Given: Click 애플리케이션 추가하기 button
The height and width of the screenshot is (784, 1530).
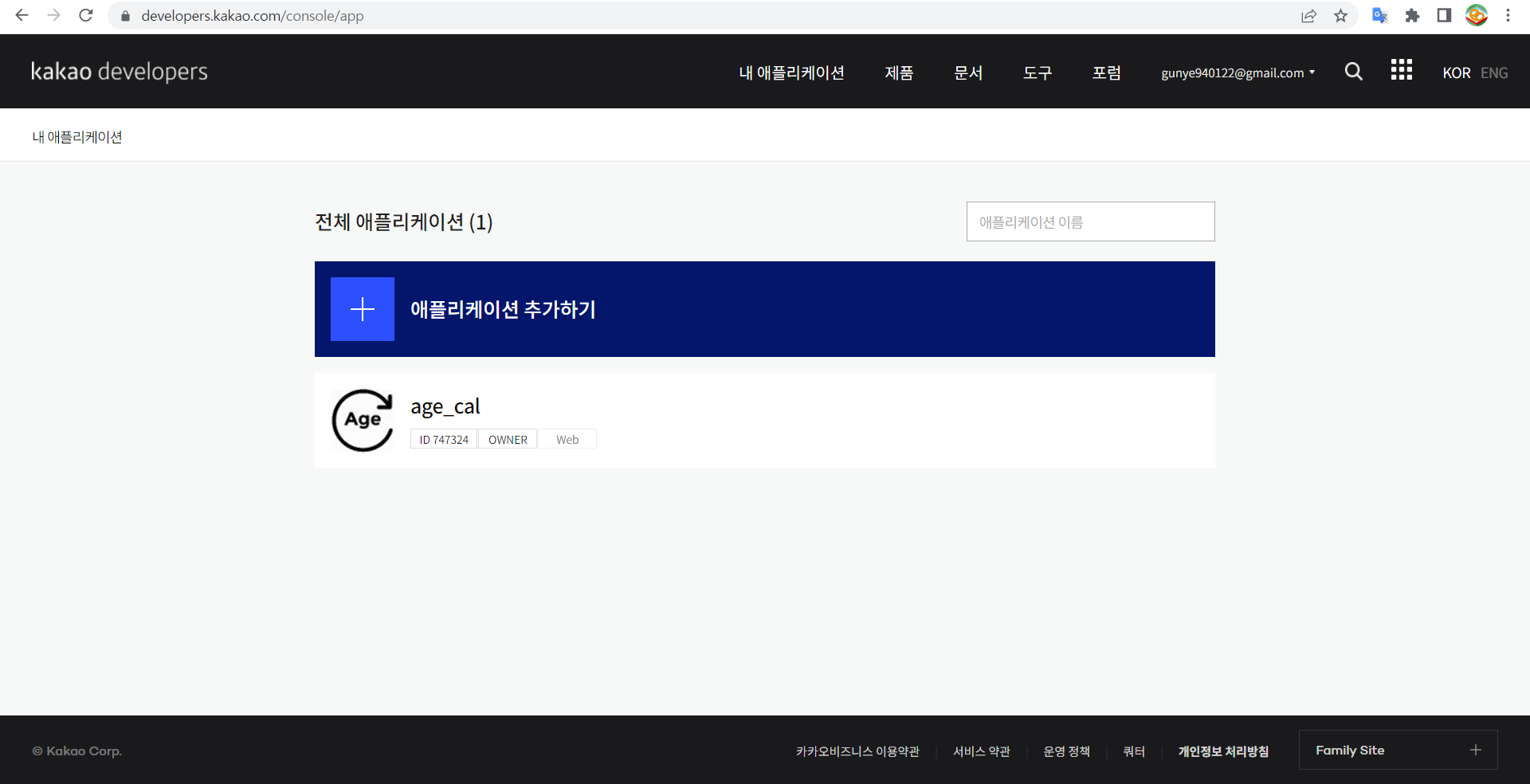Looking at the screenshot, I should pyautogui.click(x=765, y=309).
